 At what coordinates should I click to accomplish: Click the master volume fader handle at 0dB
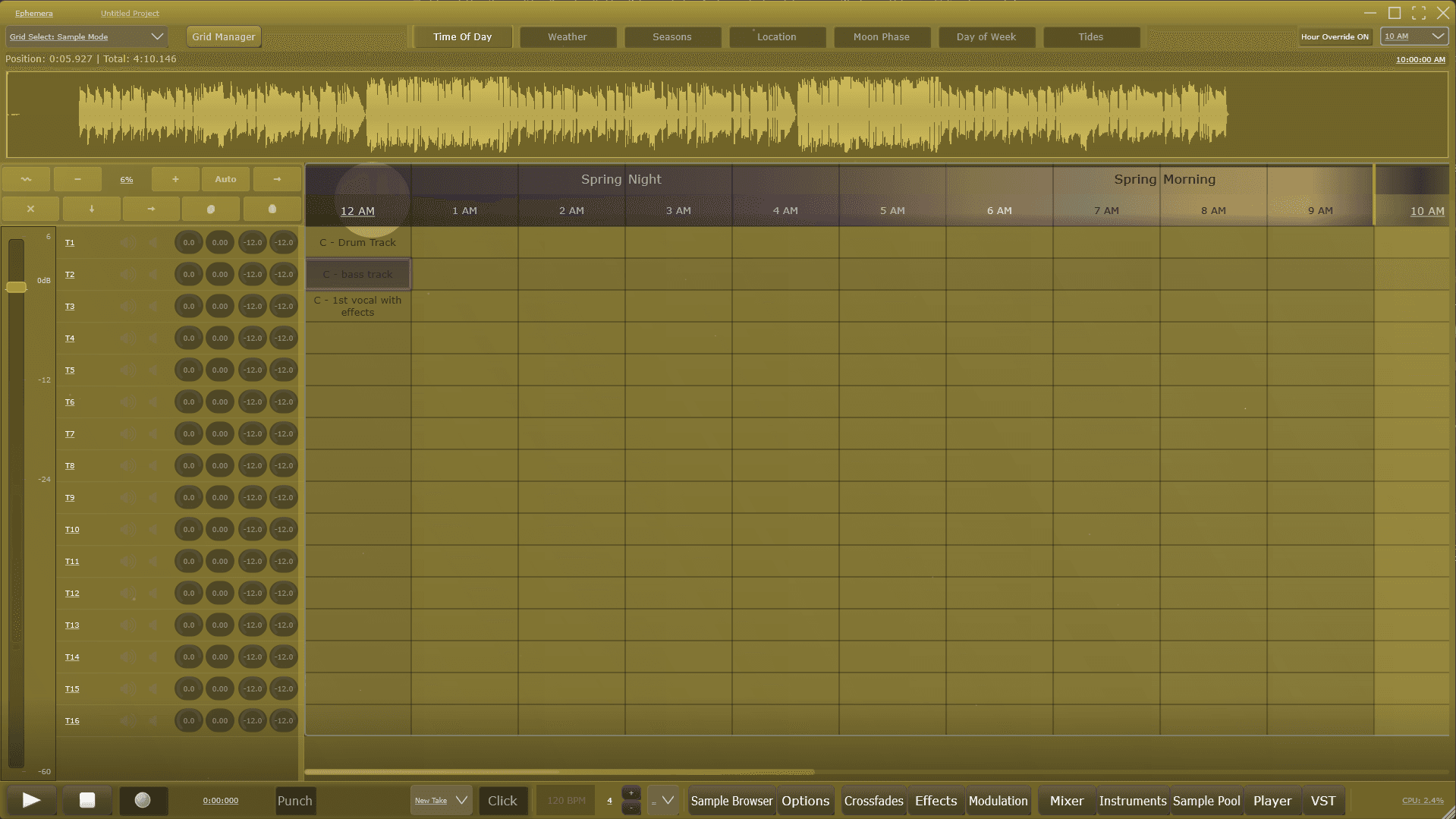tap(16, 287)
